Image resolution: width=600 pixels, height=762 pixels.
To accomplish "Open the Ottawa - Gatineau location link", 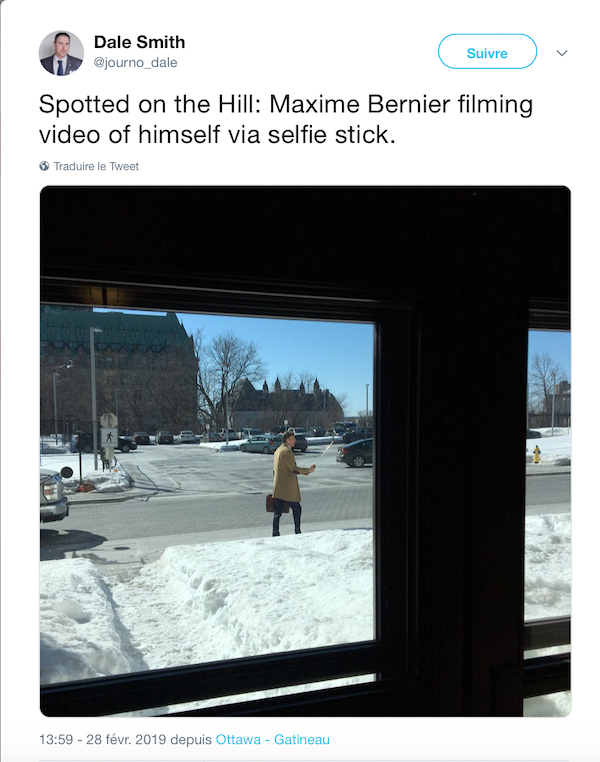I will pos(273,740).
